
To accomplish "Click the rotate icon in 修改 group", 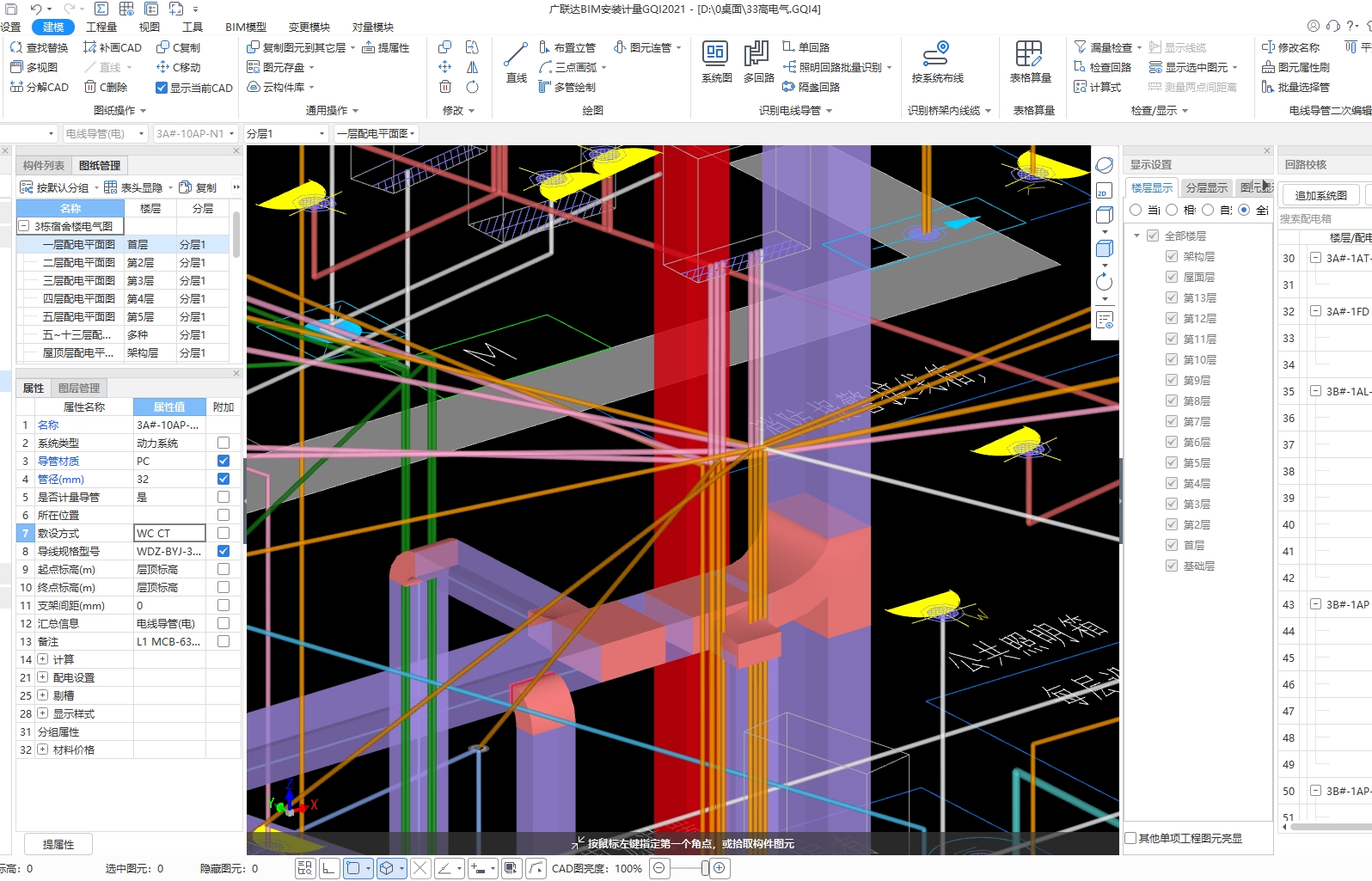I will point(472,87).
